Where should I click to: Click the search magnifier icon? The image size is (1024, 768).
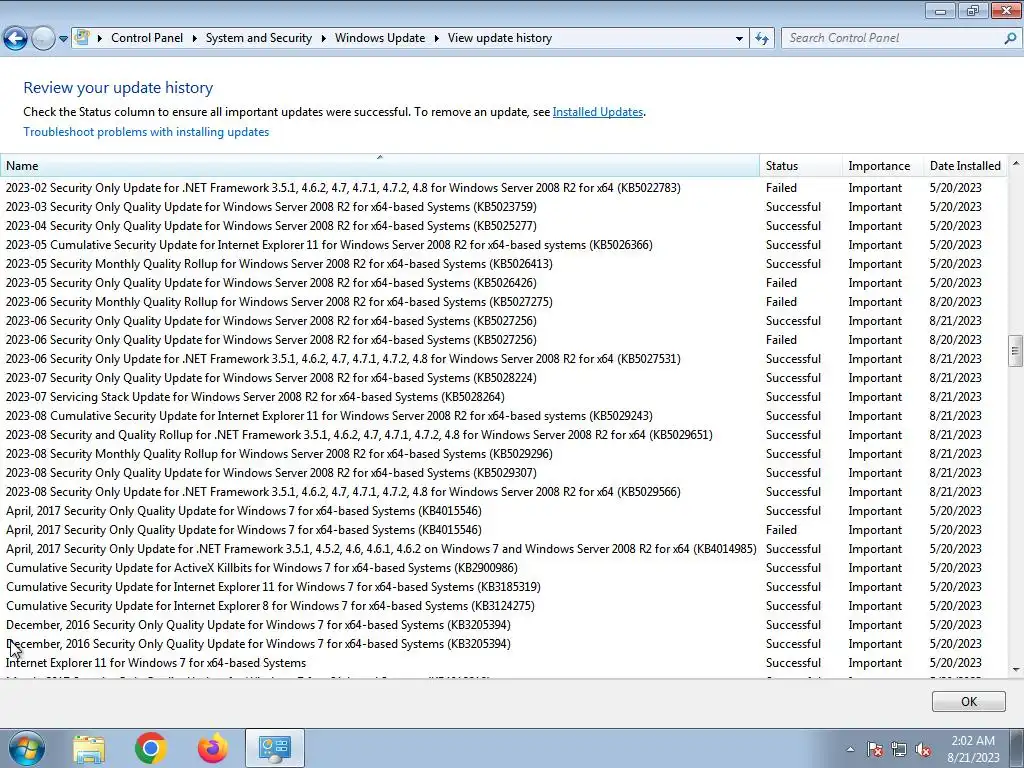tap(1010, 38)
